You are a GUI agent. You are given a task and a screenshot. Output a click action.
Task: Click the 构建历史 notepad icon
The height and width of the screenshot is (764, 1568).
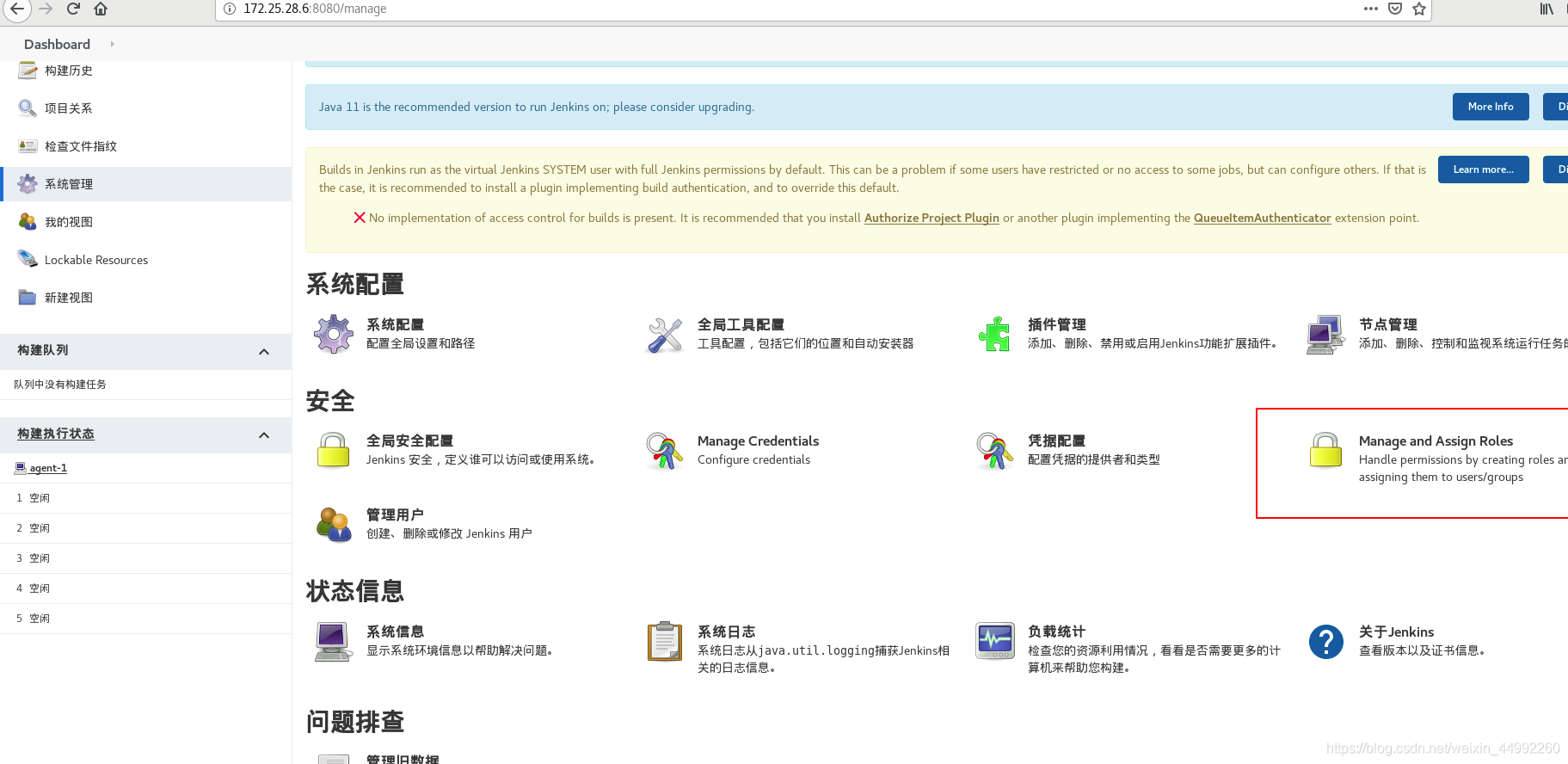pos(28,70)
